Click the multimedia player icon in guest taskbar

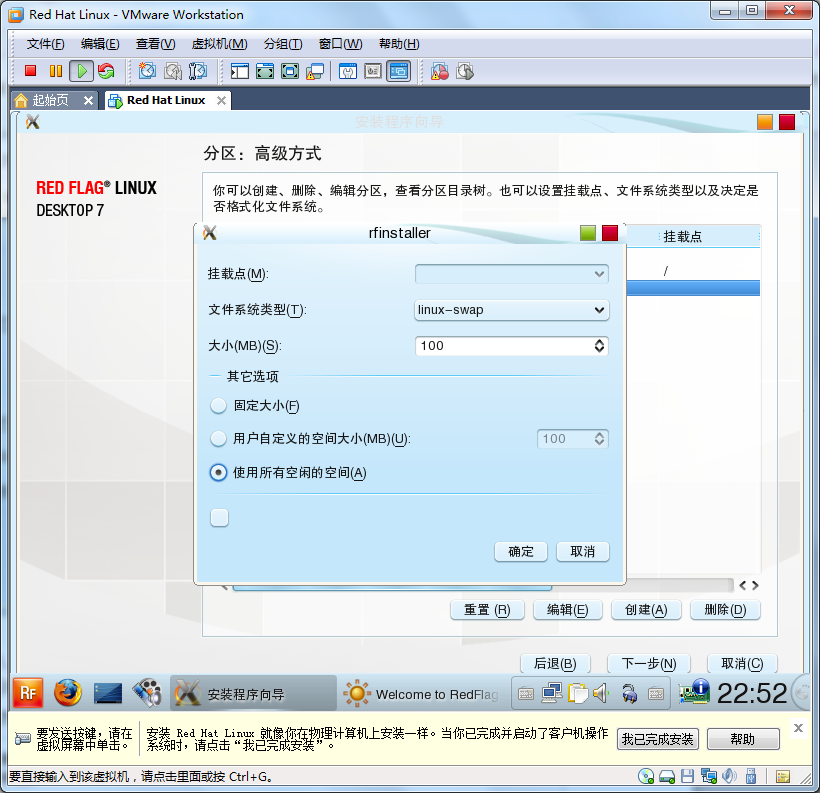(147, 693)
